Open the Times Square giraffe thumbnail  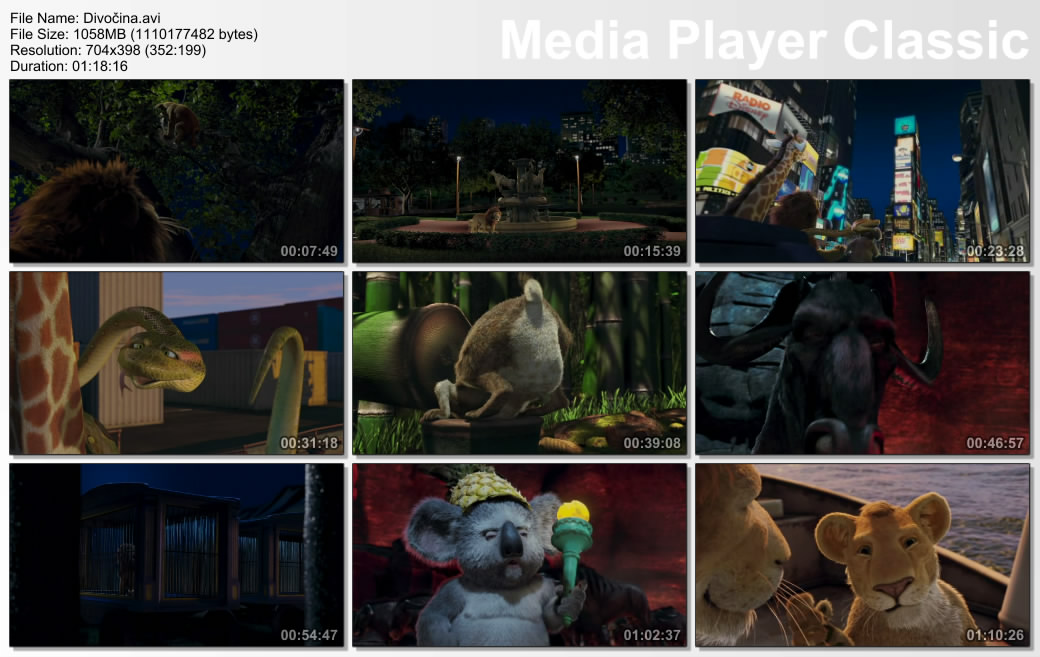pyautogui.click(x=862, y=171)
